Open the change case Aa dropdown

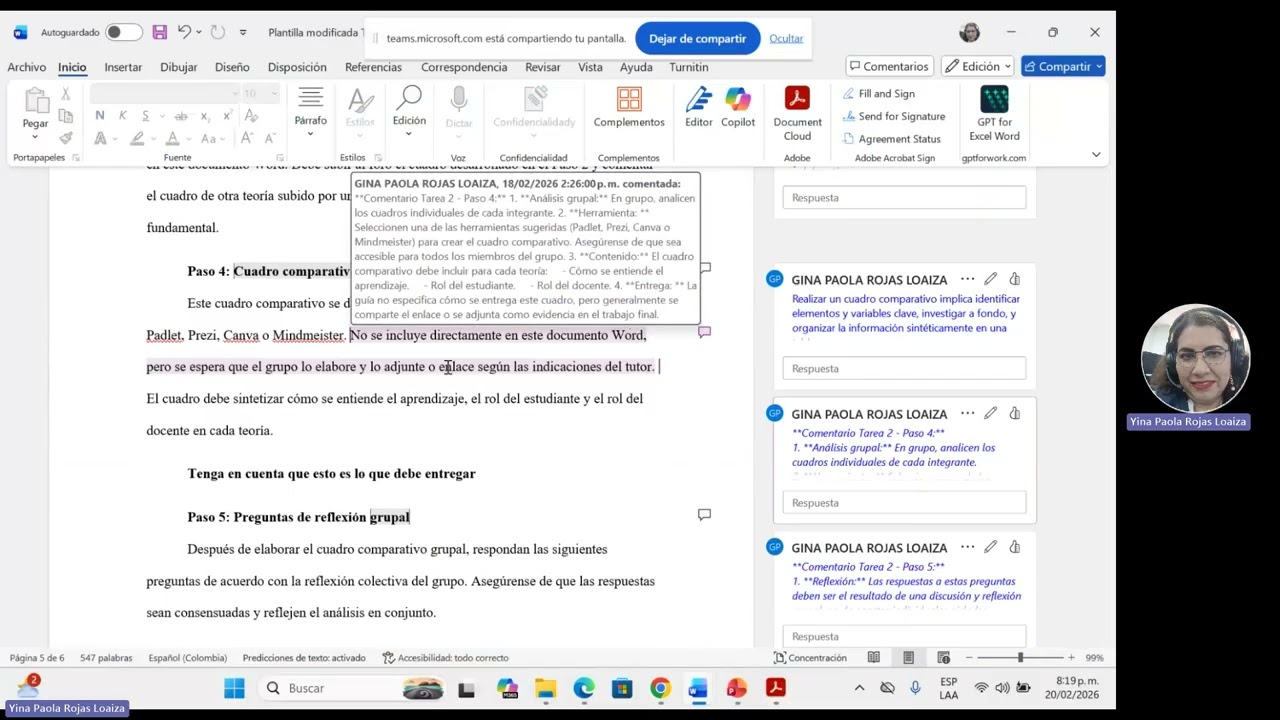212,138
